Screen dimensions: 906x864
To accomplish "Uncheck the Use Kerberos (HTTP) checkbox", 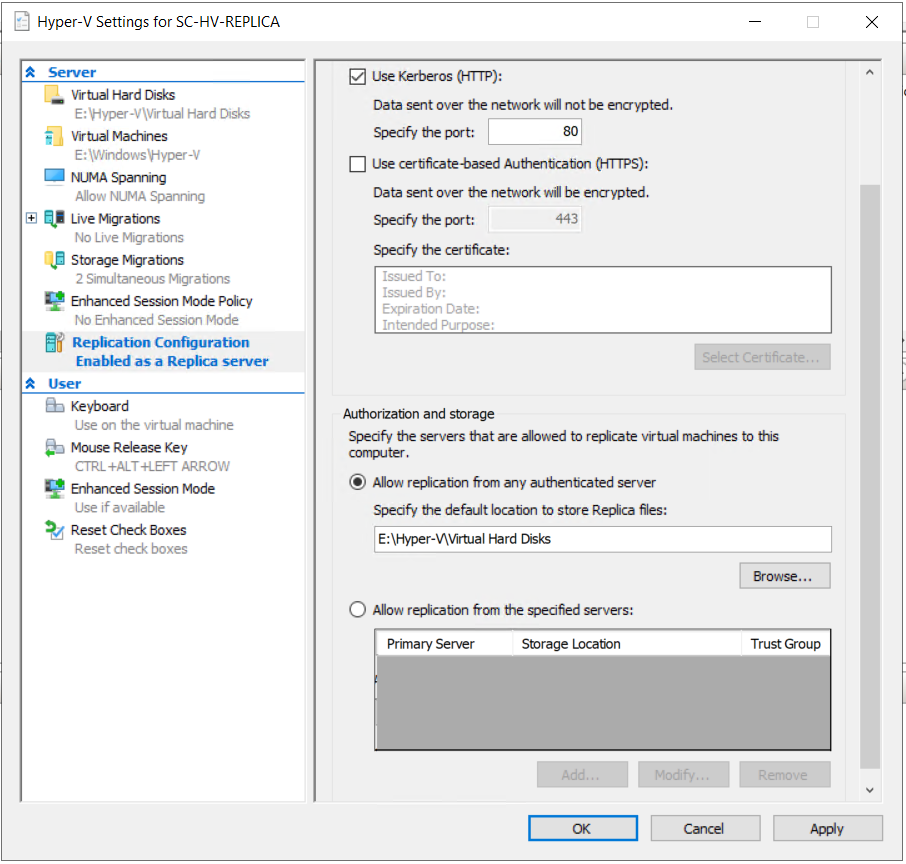I will [x=358, y=76].
